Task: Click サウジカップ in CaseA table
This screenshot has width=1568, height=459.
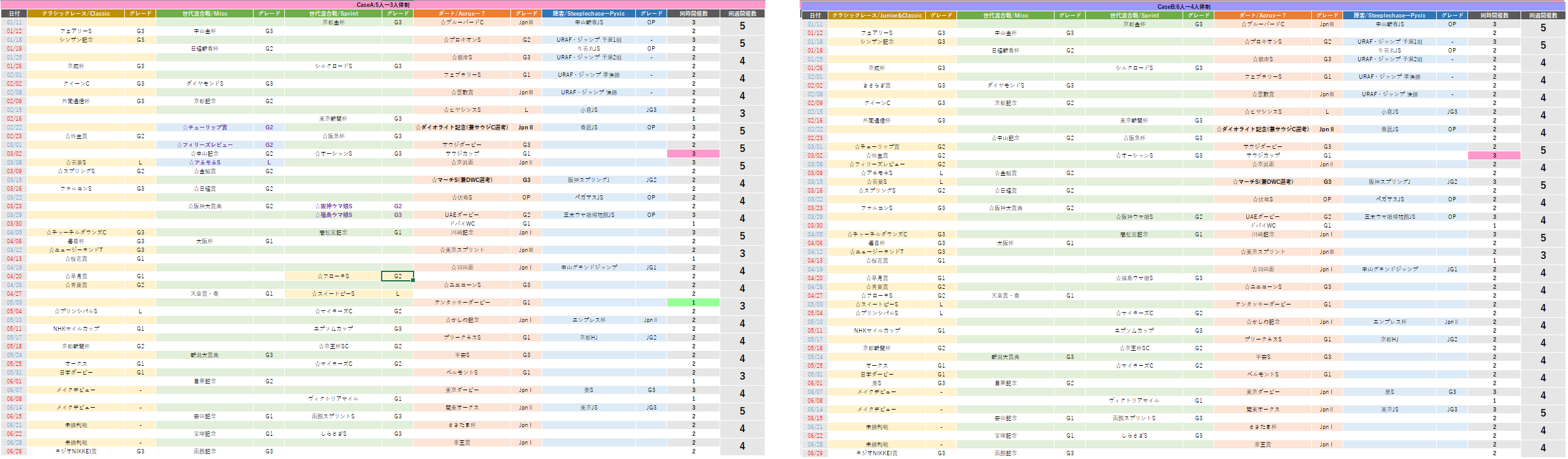Action: point(462,153)
